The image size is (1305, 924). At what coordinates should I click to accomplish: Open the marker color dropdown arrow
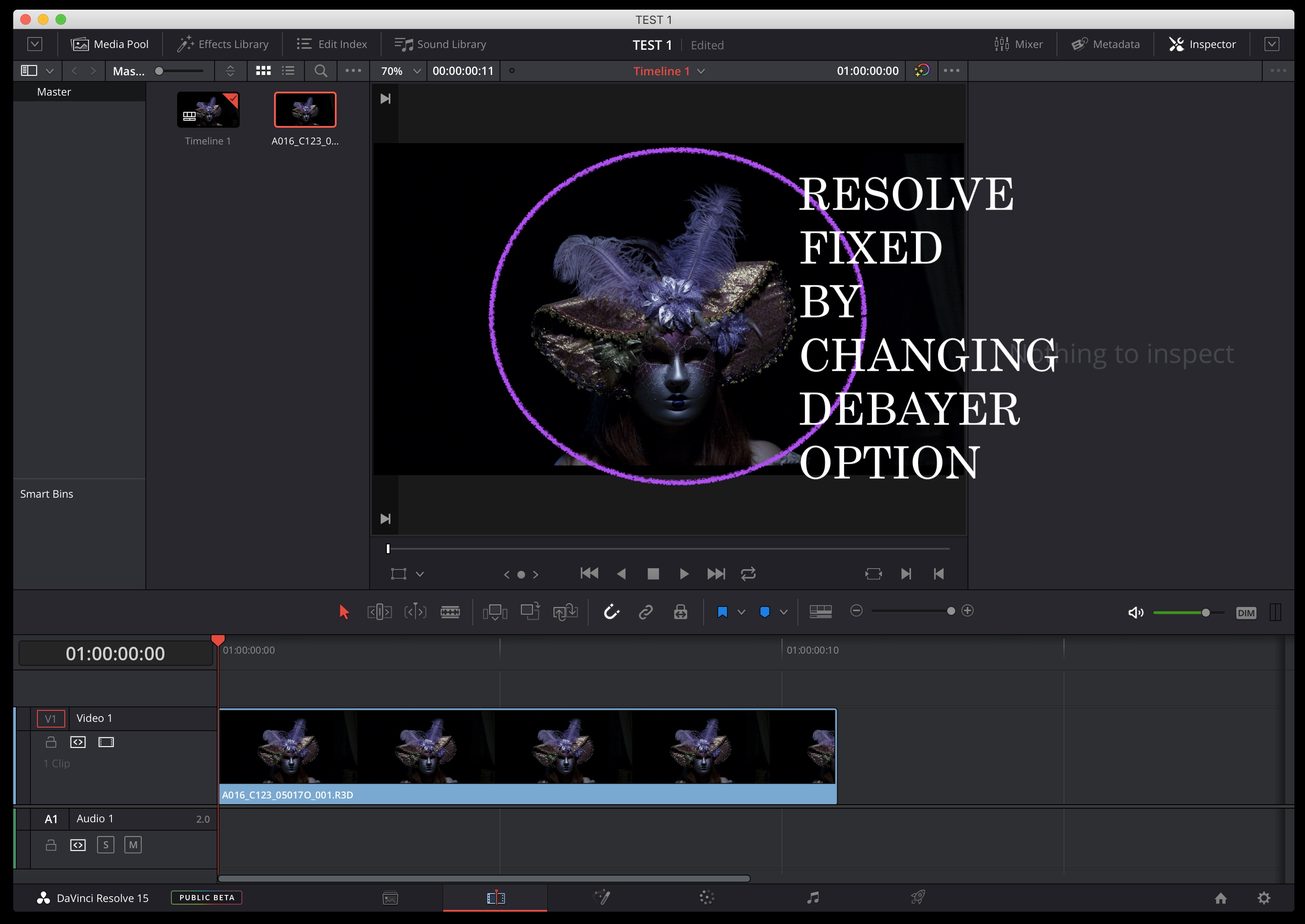click(x=784, y=612)
